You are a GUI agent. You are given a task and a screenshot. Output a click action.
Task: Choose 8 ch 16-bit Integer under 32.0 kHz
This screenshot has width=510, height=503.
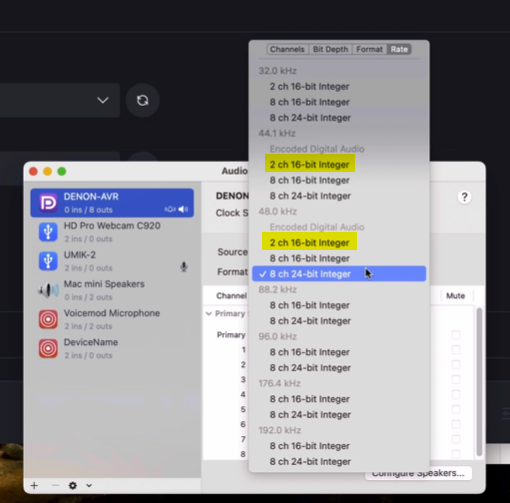tap(339, 102)
